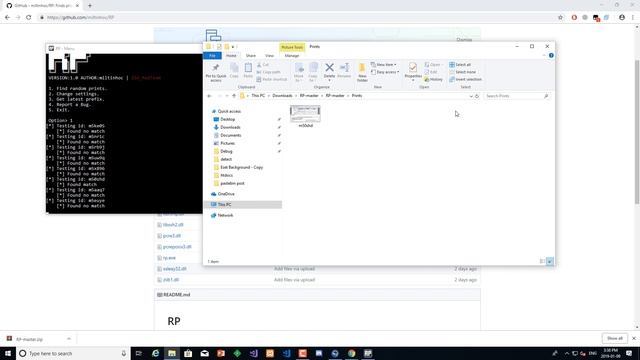The width and height of the screenshot is (640, 360).
Task: Click Invert selection in the ribbon
Action: pos(465,79)
